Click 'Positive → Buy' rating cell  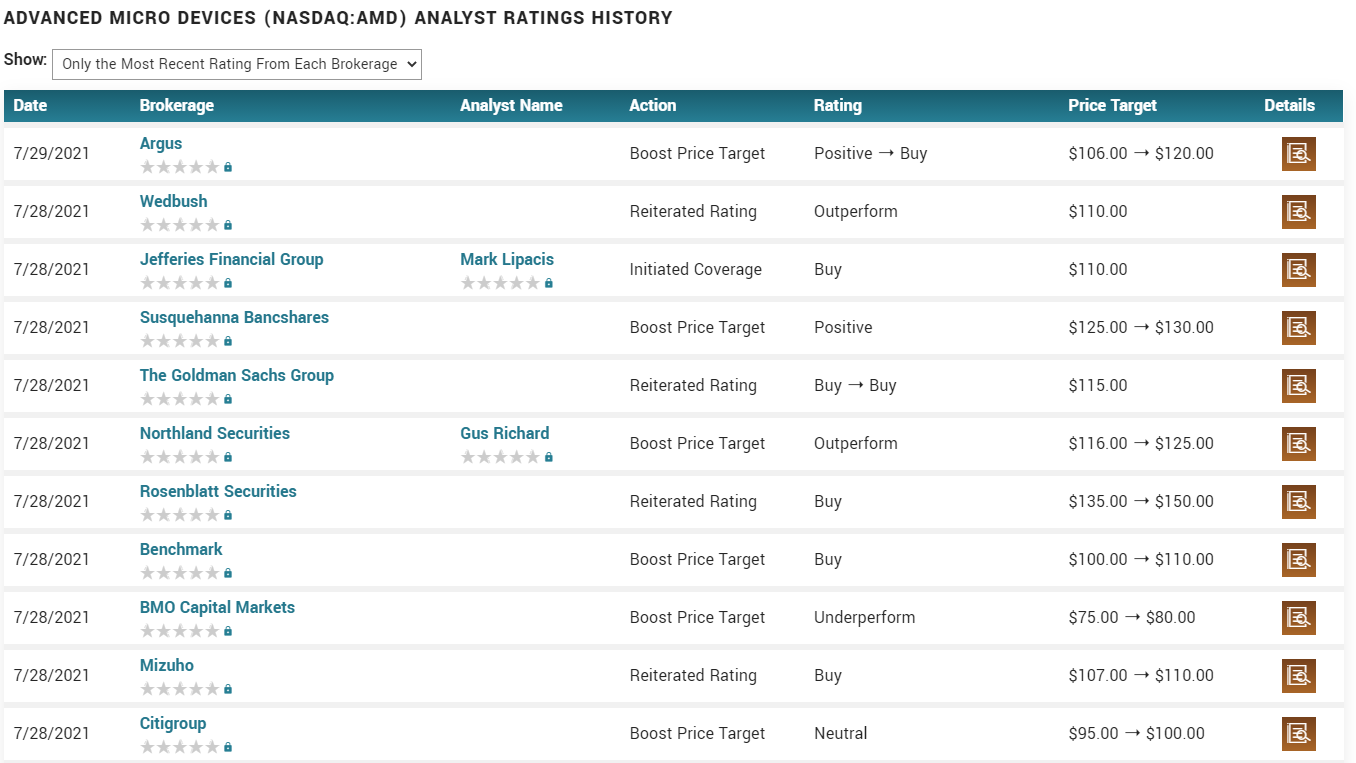click(871, 154)
